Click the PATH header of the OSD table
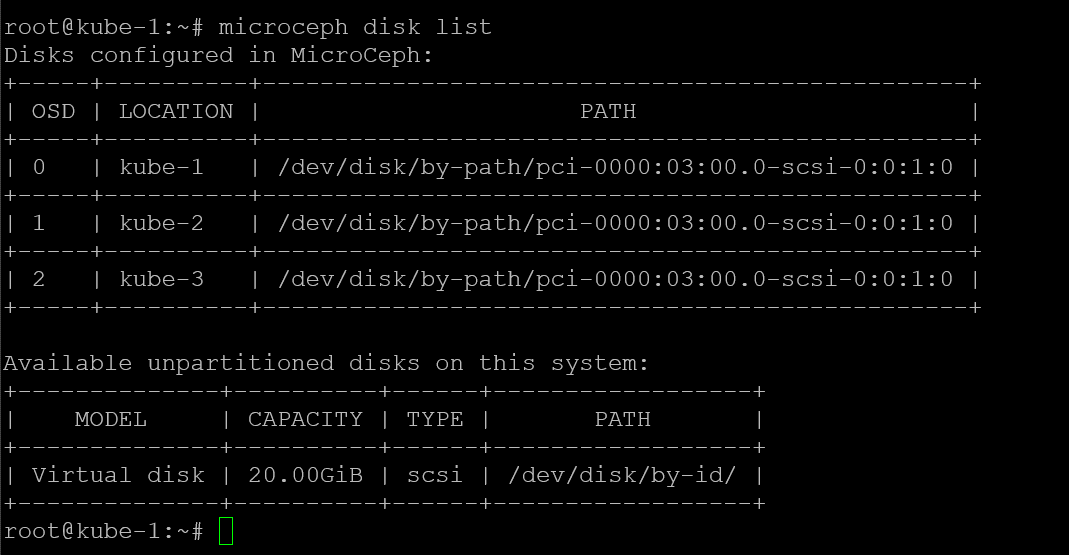This screenshot has width=1069, height=555. (608, 111)
